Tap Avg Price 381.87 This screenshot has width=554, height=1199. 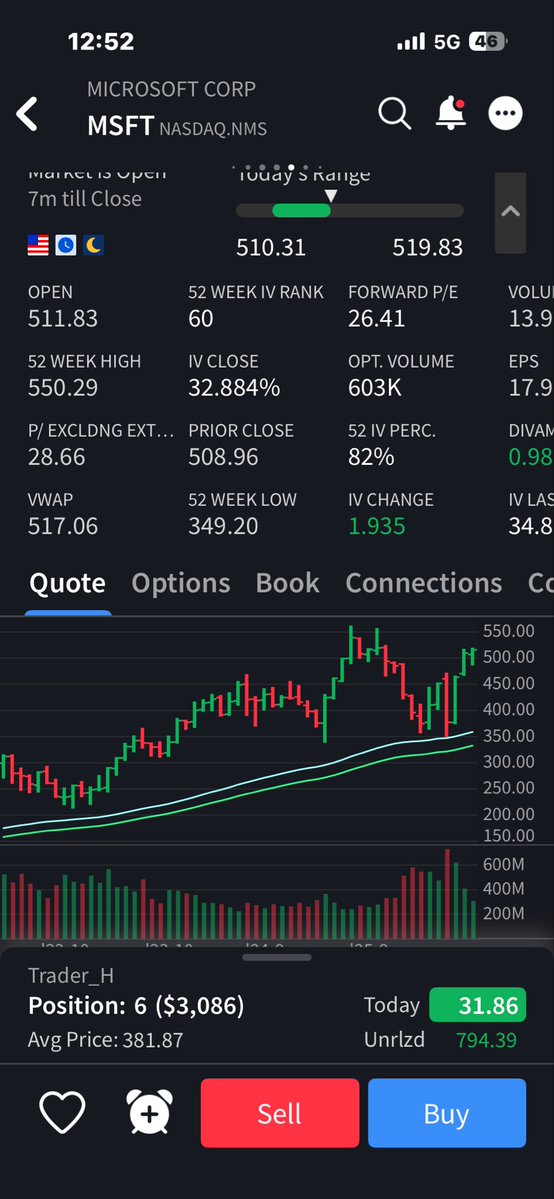tap(106, 1040)
